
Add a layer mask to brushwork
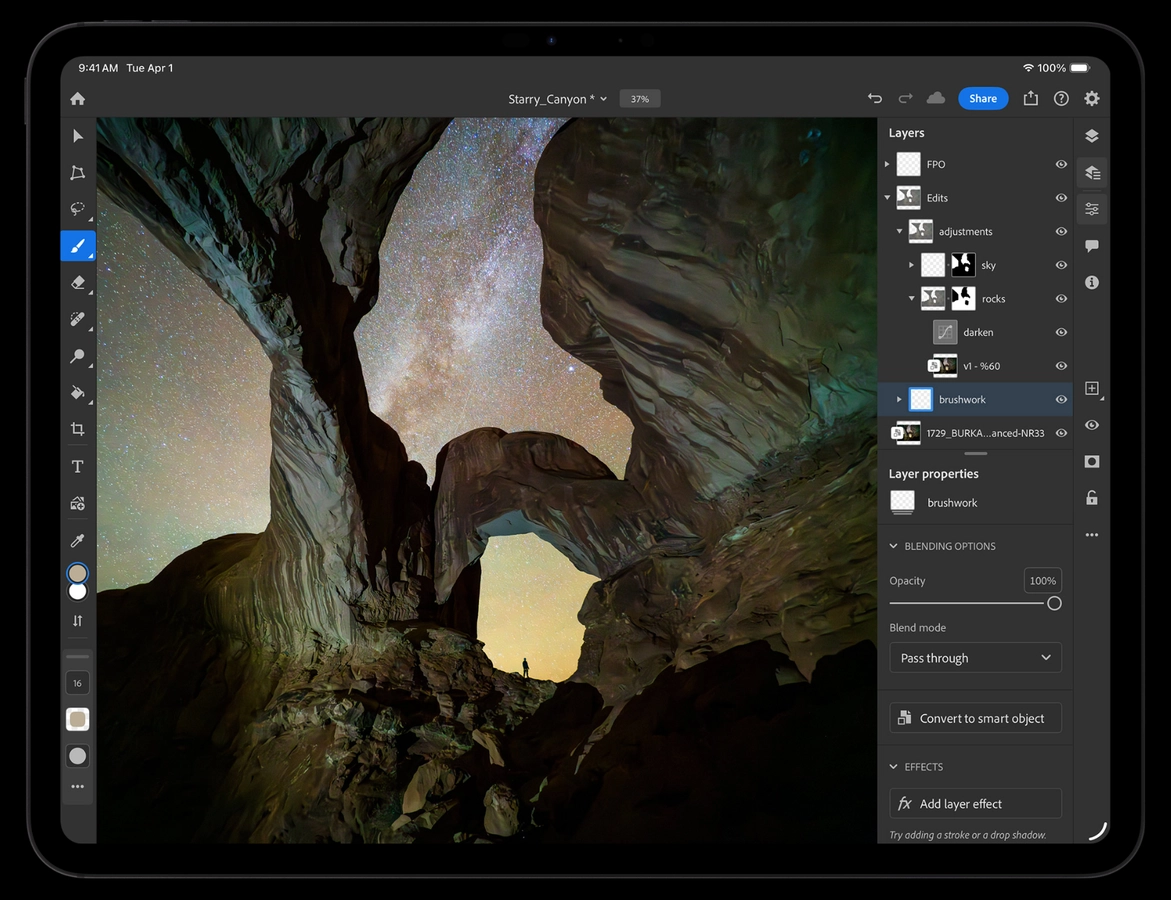[1091, 461]
